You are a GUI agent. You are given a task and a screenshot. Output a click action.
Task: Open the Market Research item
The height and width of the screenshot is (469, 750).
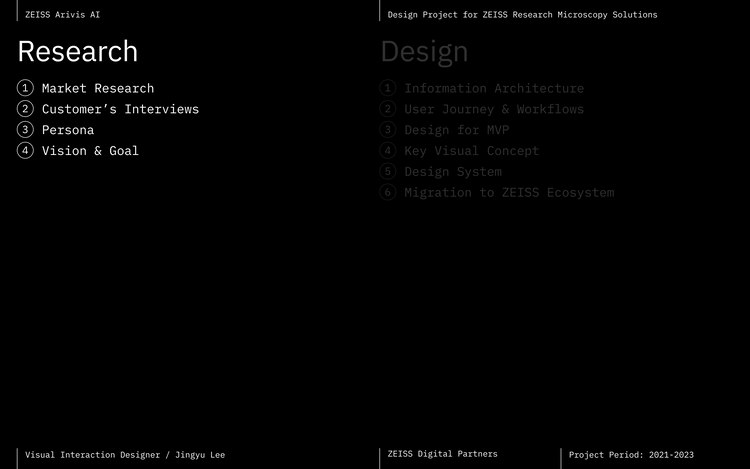coord(98,88)
